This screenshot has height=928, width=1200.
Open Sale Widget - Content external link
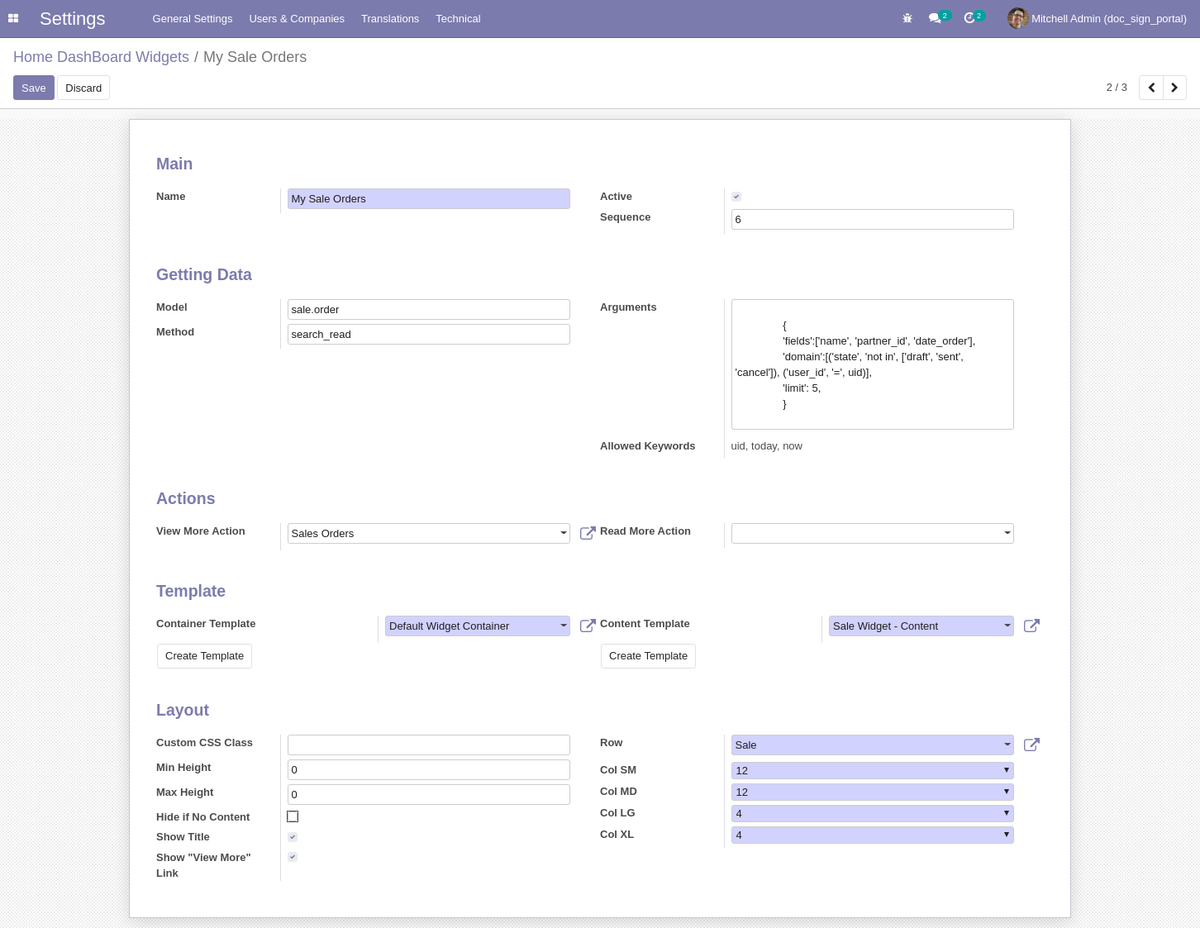click(x=1031, y=625)
